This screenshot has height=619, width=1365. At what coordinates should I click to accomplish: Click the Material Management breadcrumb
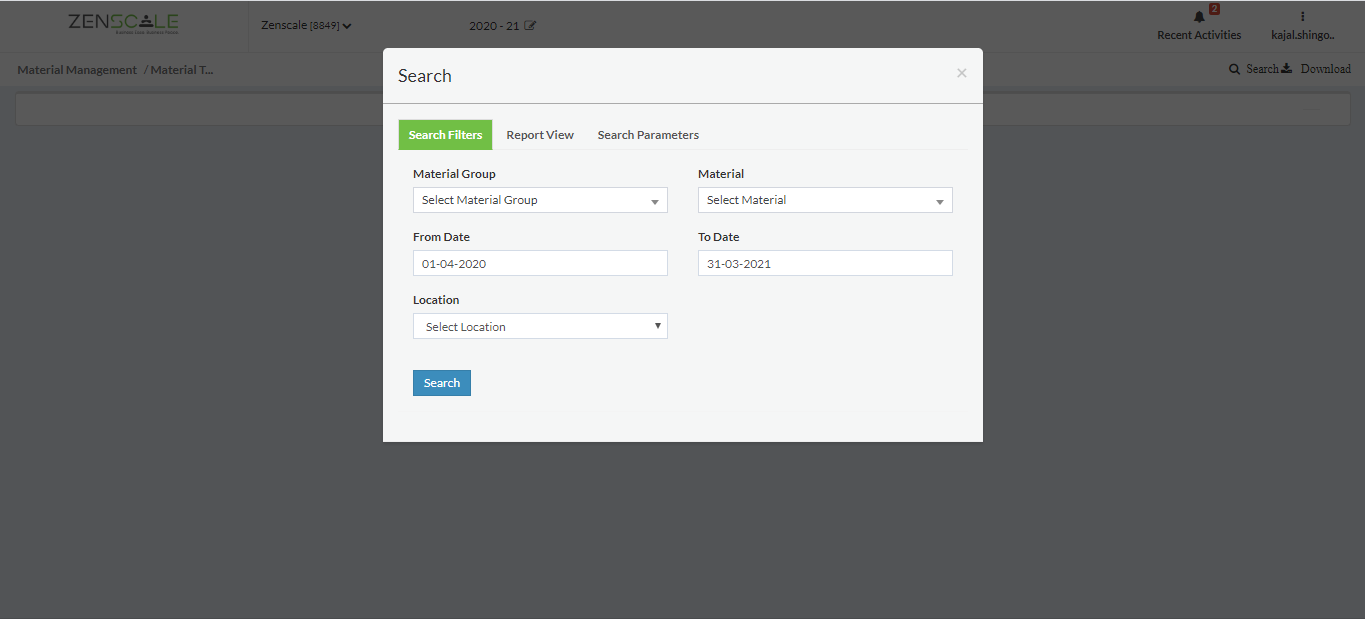point(77,70)
